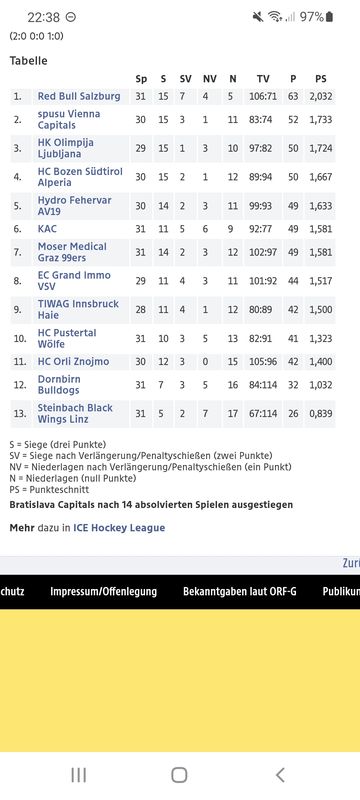This screenshot has height=800, width=360.
Task: Follow the ICE Hockey League link
Action: [119, 528]
